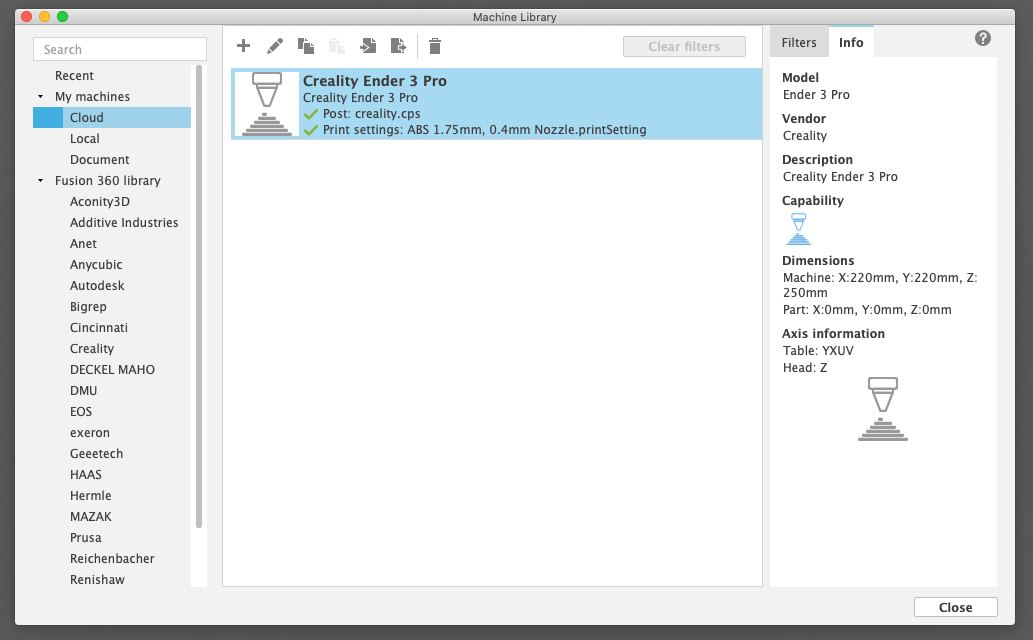The width and height of the screenshot is (1033, 640).
Task: Select the Cloud folder
Action: (x=112, y=117)
